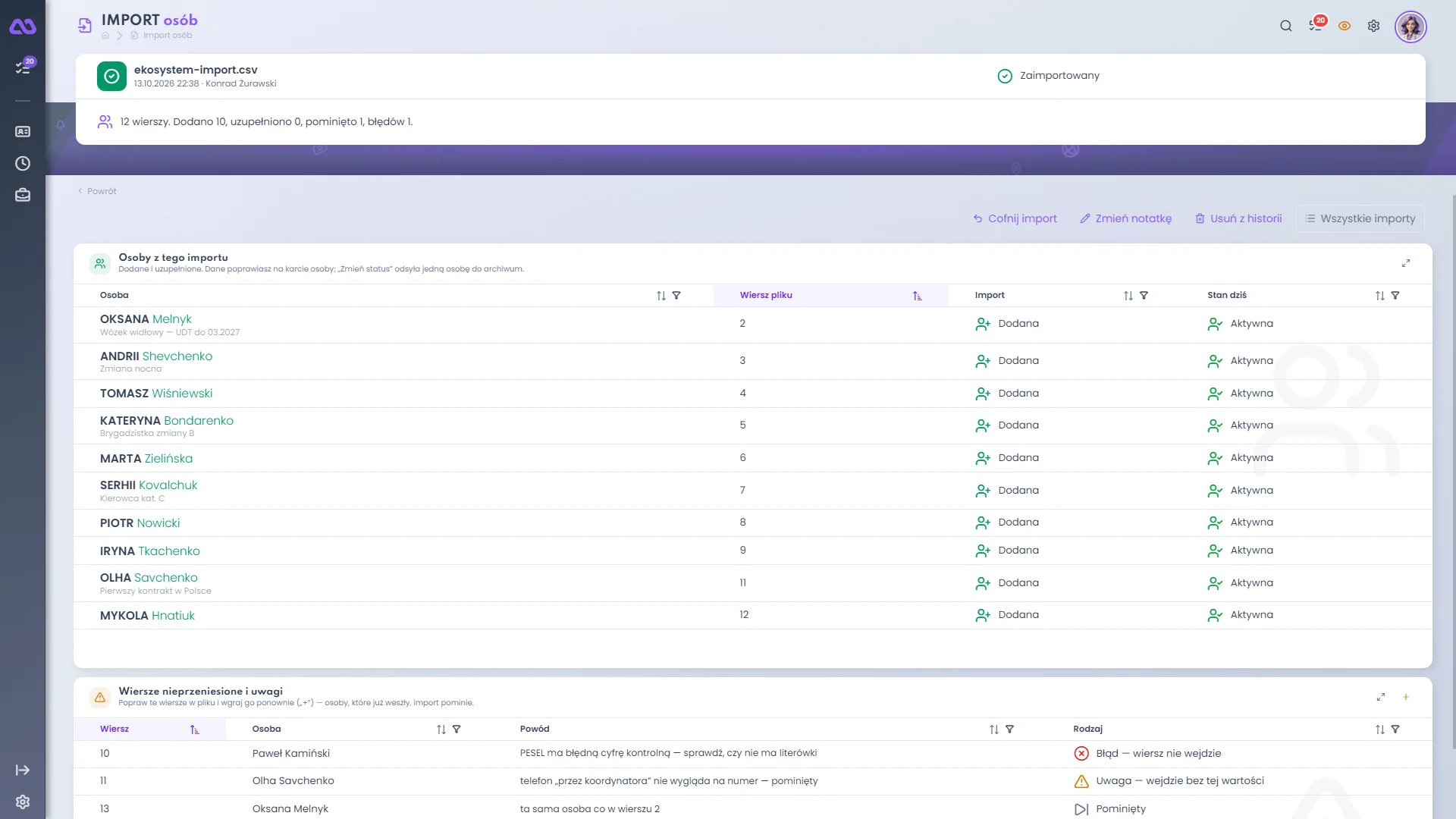Toggle the orange eye visibility icon
The image size is (1456, 819).
(x=1345, y=26)
